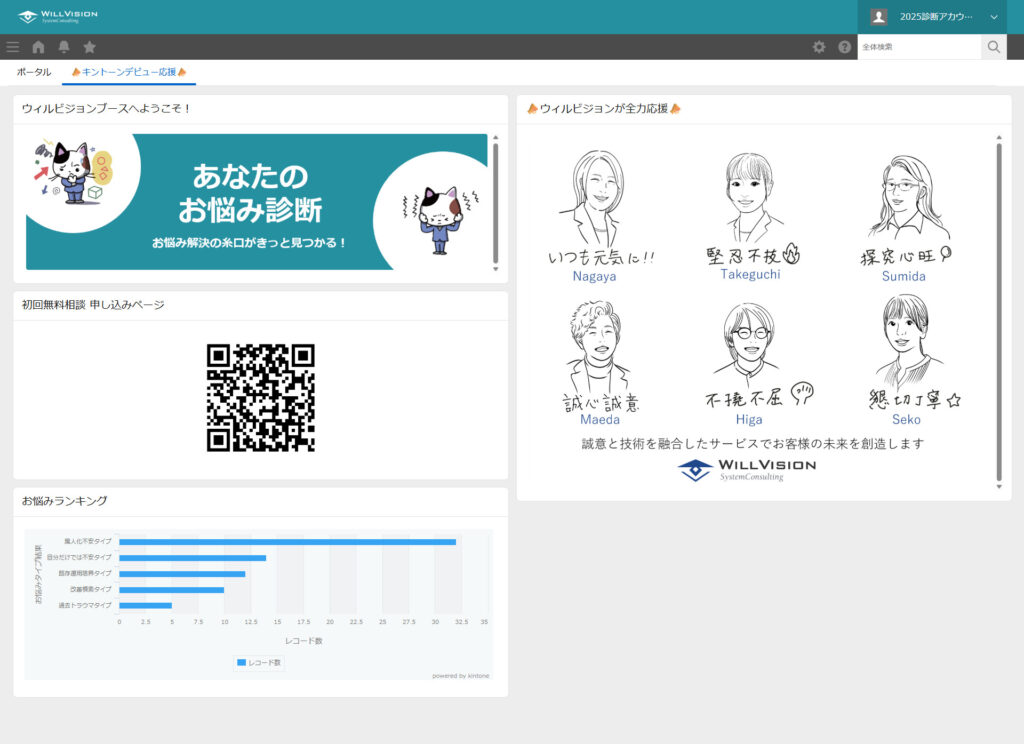Click the 属人化不安タイプ bar in chart

coord(287,542)
